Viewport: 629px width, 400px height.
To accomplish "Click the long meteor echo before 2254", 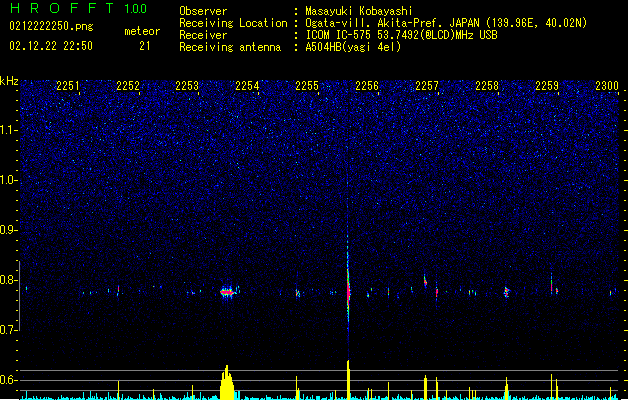I will pos(227,292).
